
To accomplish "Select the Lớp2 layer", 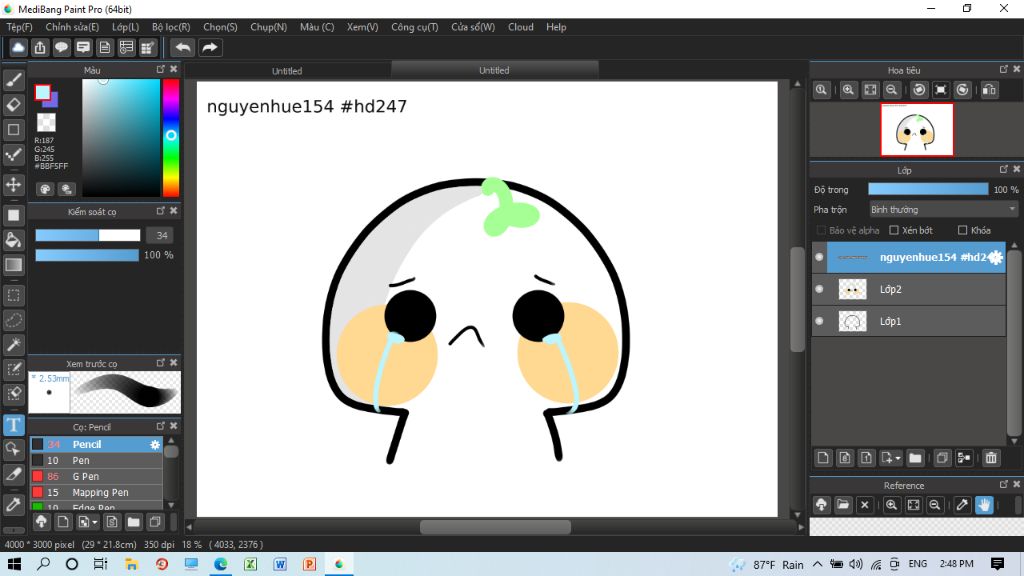I will click(909, 289).
